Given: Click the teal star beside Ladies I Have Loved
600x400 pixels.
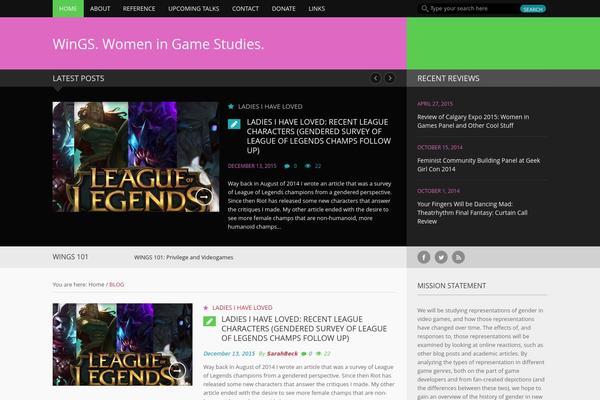Looking at the screenshot, I should (231, 106).
